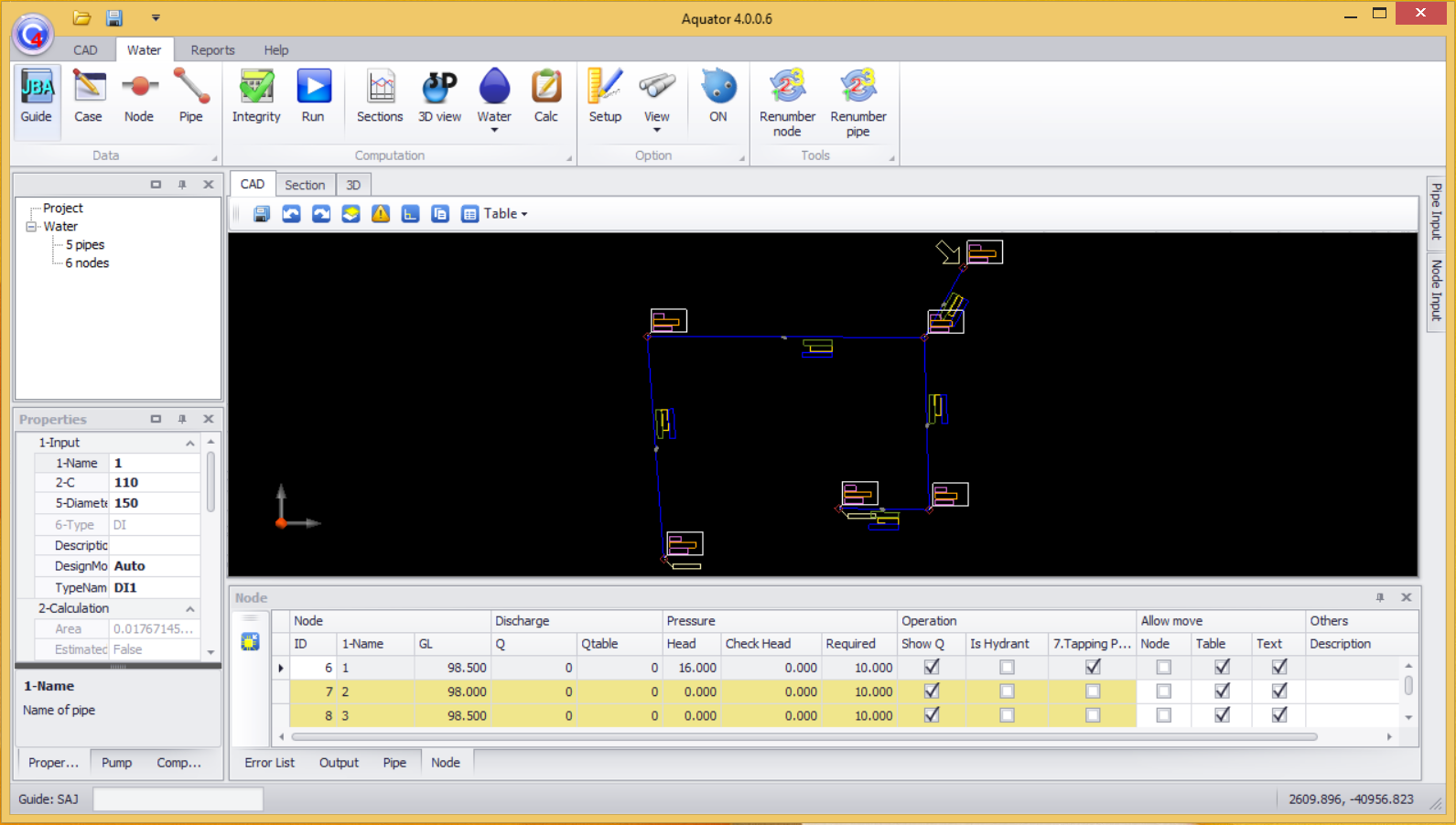Collapse the 1-Input property group

coord(190,443)
